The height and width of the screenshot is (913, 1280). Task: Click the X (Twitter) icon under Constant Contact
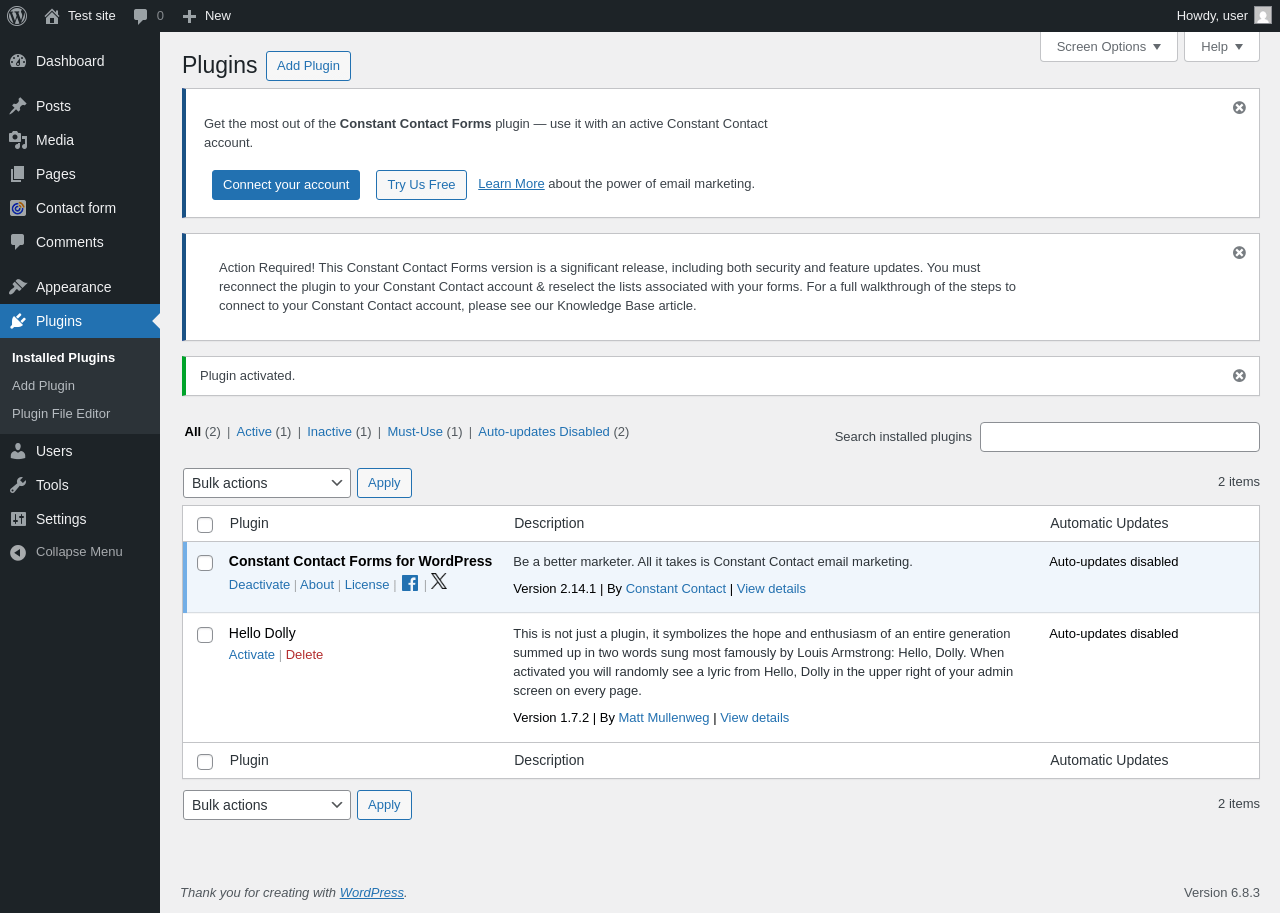tap(439, 582)
